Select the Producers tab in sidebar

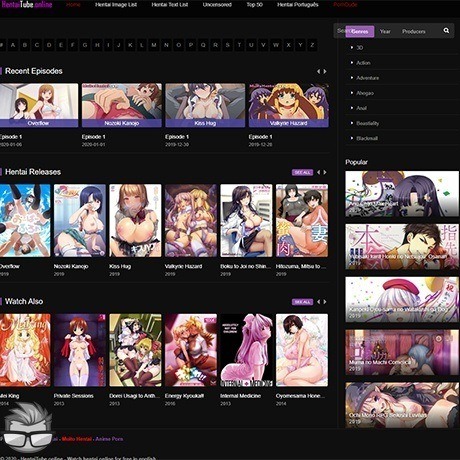pos(414,32)
